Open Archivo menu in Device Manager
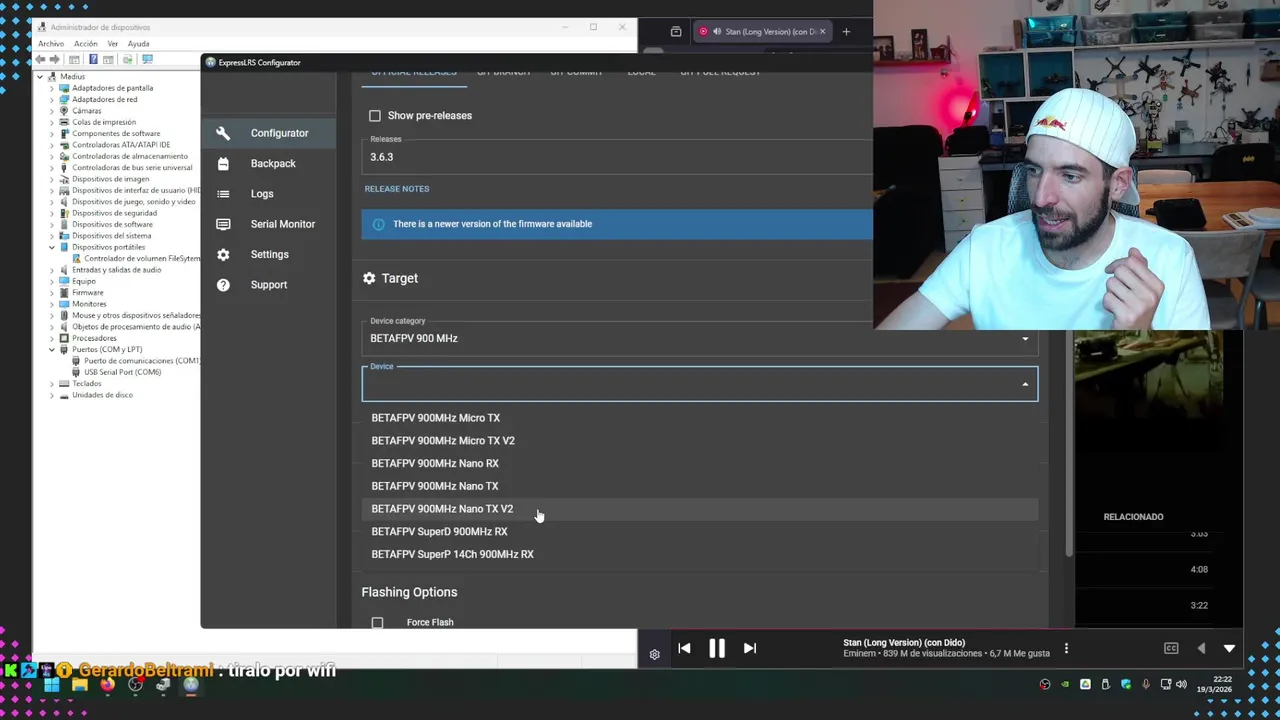 click(51, 44)
